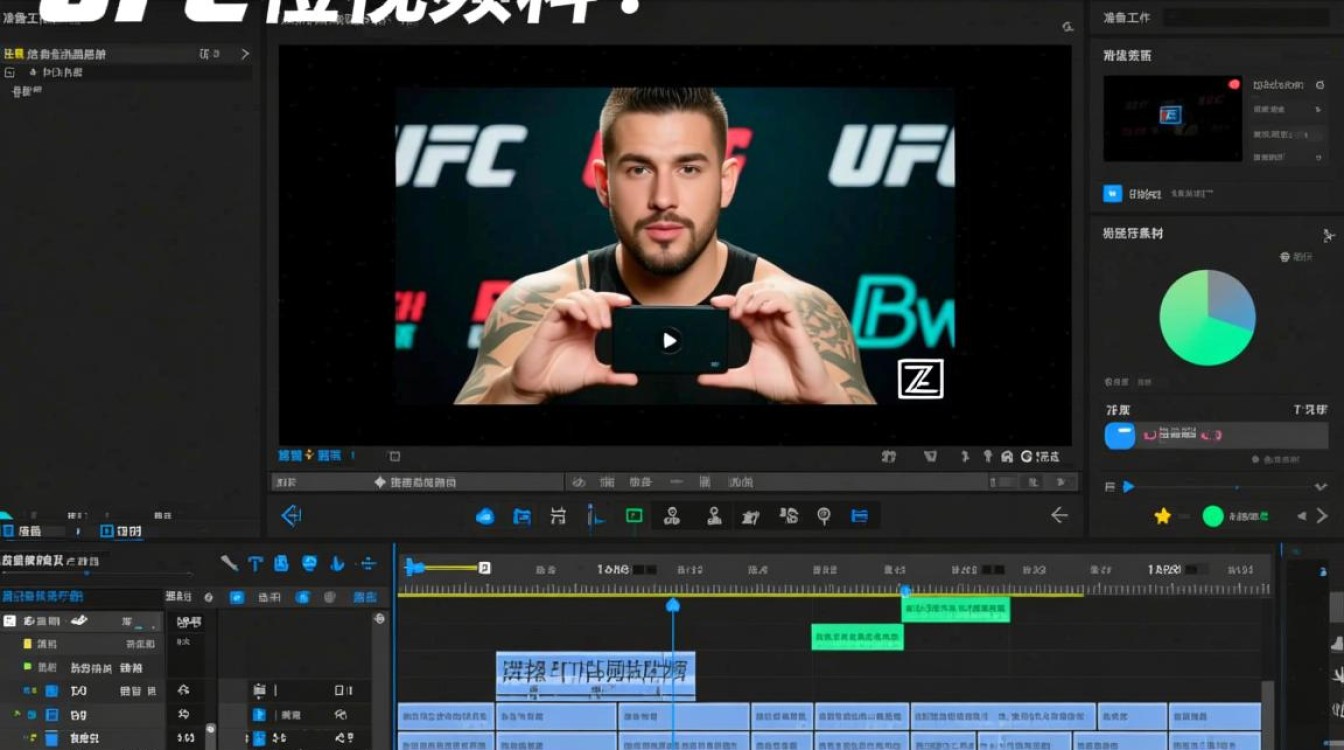Click the small blue square icon below the thumbnail
Viewport: 1344px width, 750px height.
tap(1112, 194)
